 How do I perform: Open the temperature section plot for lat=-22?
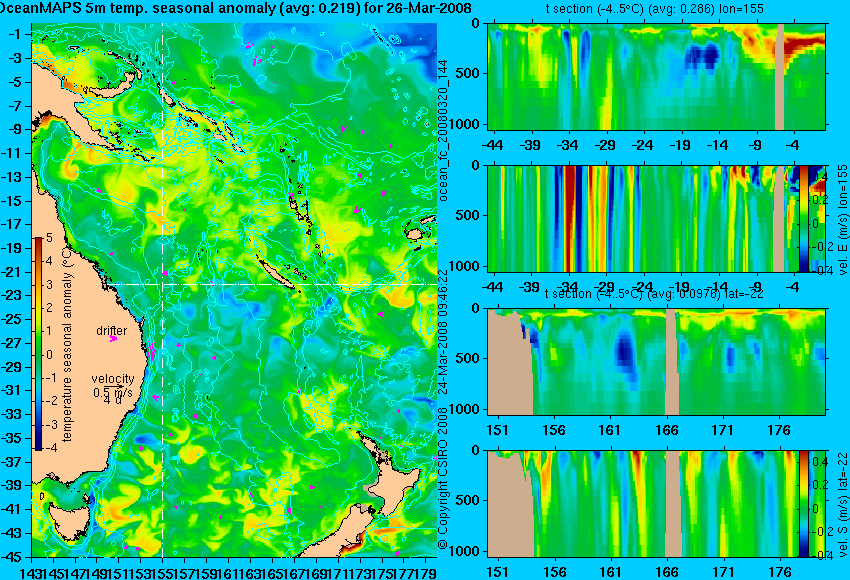[657, 362]
